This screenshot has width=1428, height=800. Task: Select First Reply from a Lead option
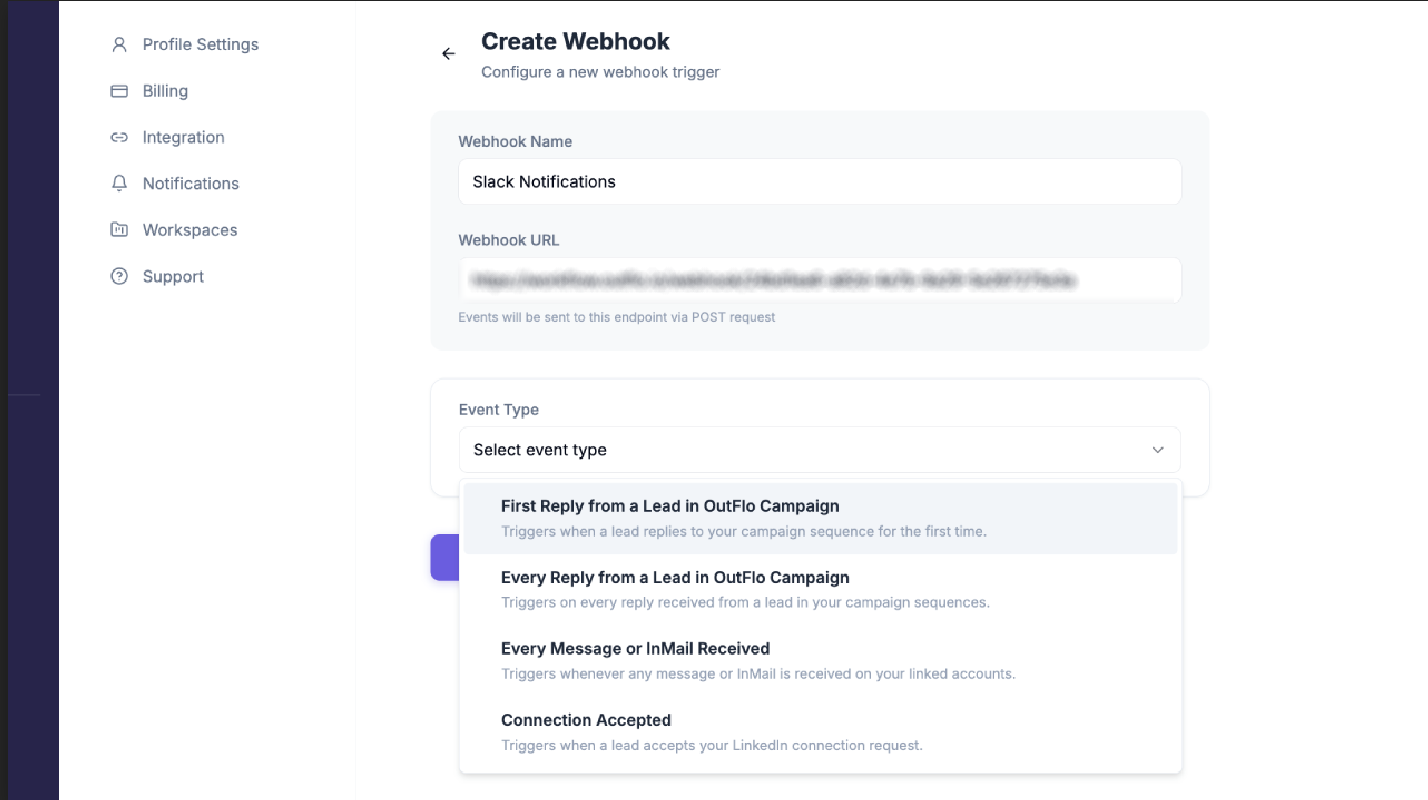point(820,518)
